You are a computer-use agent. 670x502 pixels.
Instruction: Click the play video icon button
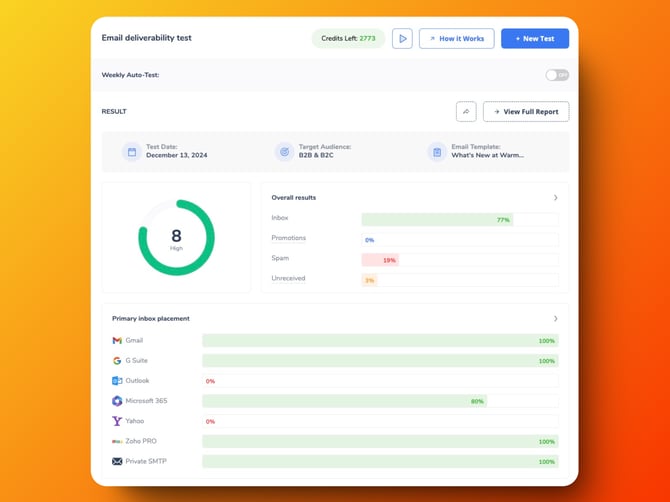402,38
